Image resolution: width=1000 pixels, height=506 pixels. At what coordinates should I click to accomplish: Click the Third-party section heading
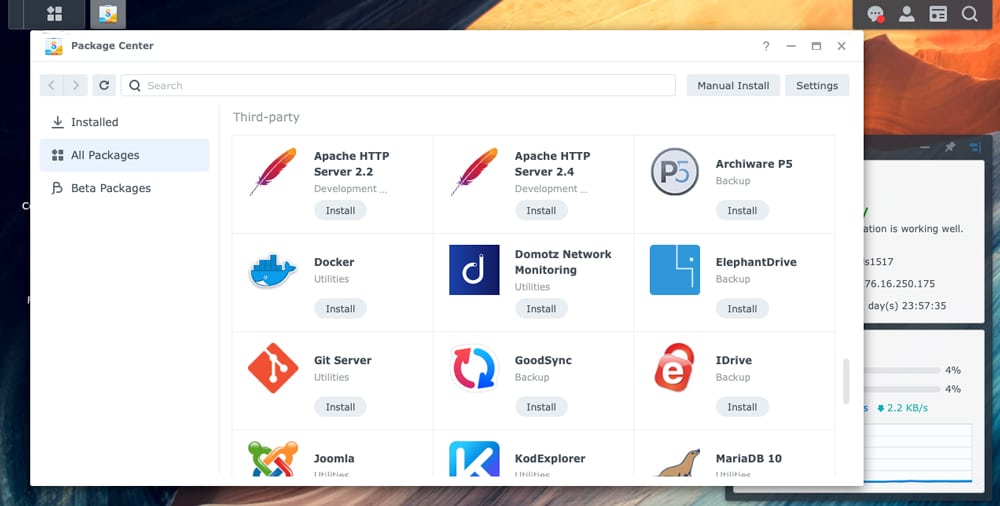click(x=266, y=117)
